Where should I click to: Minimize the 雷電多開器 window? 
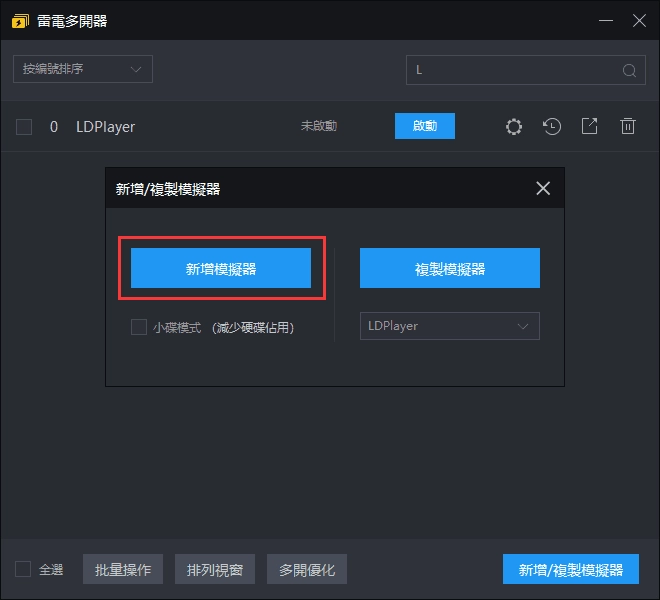click(x=606, y=20)
